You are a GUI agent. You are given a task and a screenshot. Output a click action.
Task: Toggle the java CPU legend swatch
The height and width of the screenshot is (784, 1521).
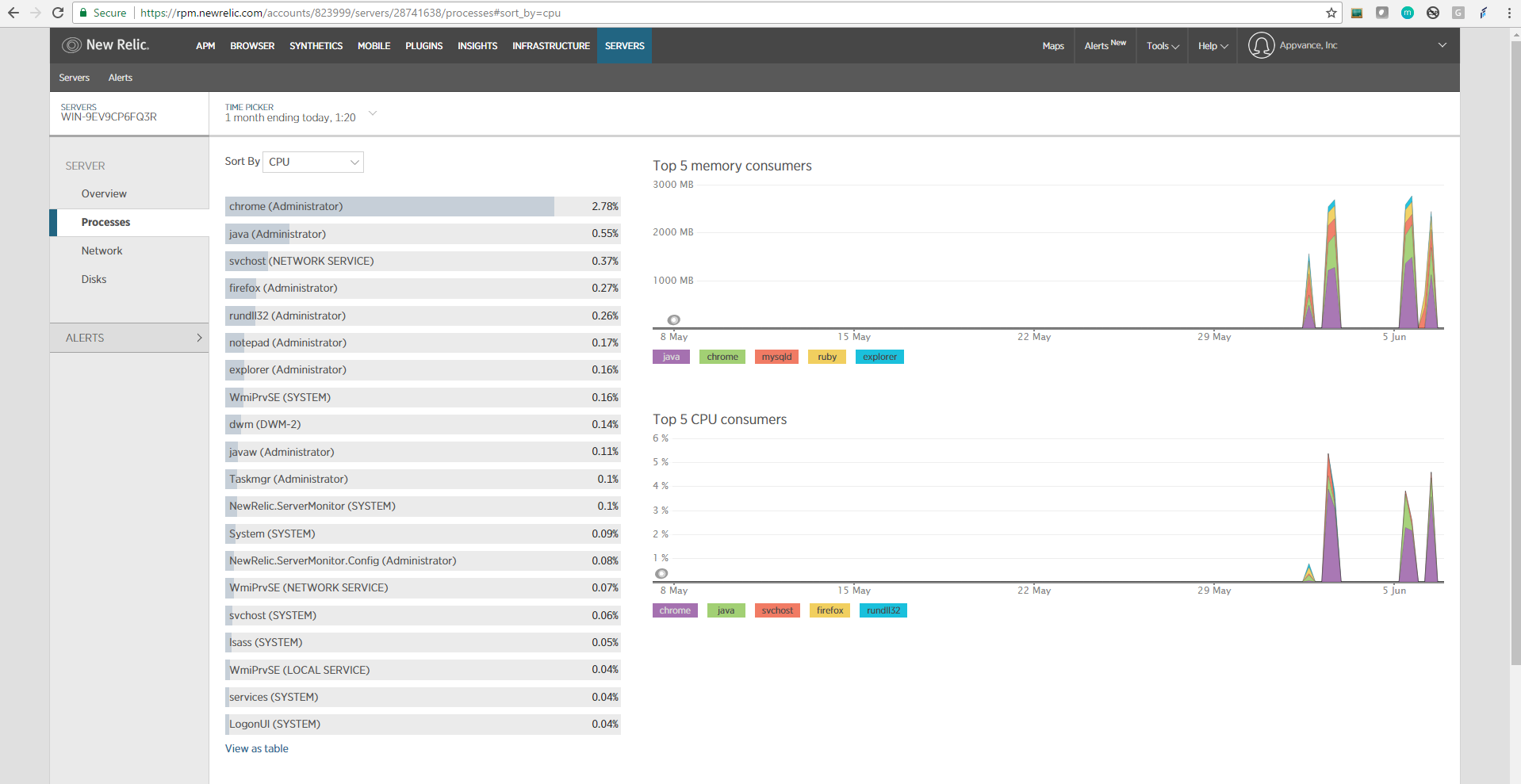pos(726,610)
